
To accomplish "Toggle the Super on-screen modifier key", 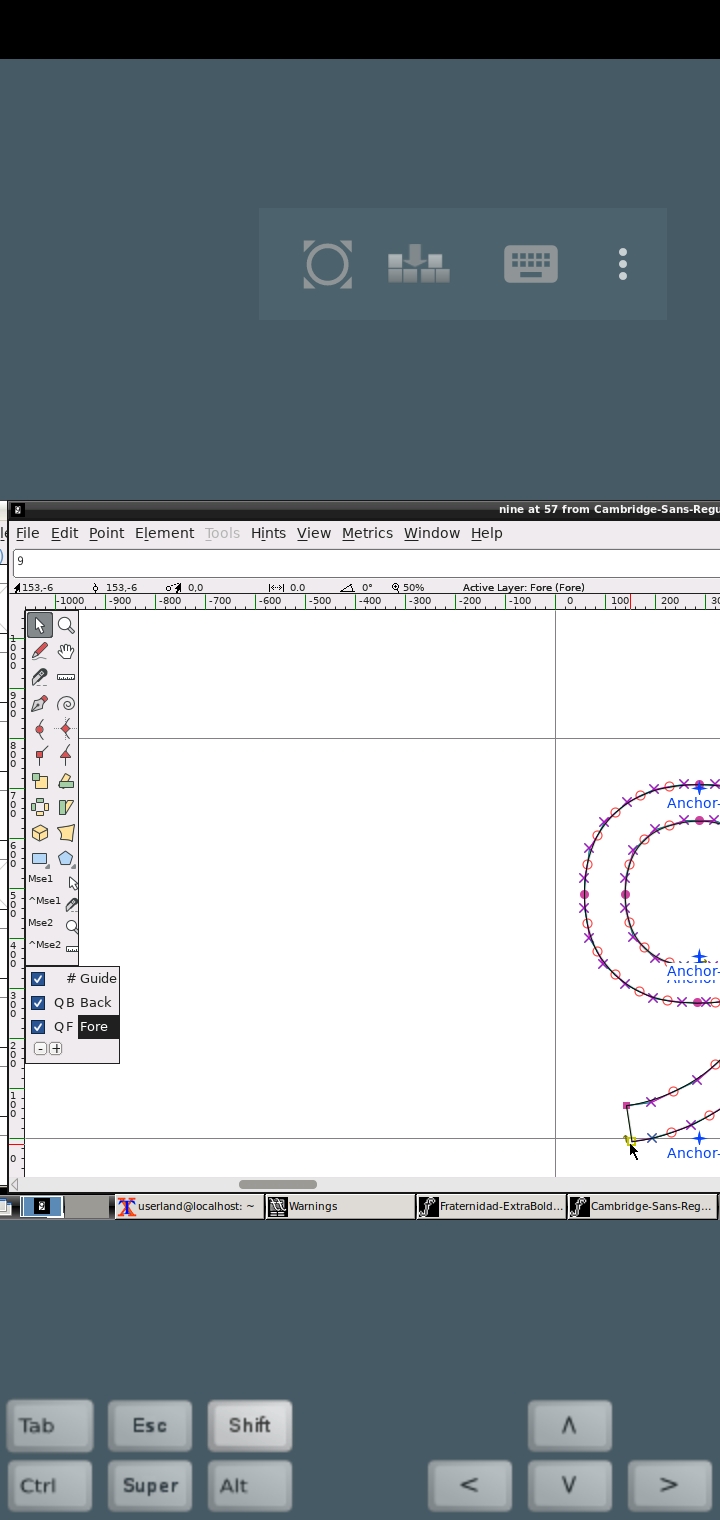I will tap(150, 1486).
